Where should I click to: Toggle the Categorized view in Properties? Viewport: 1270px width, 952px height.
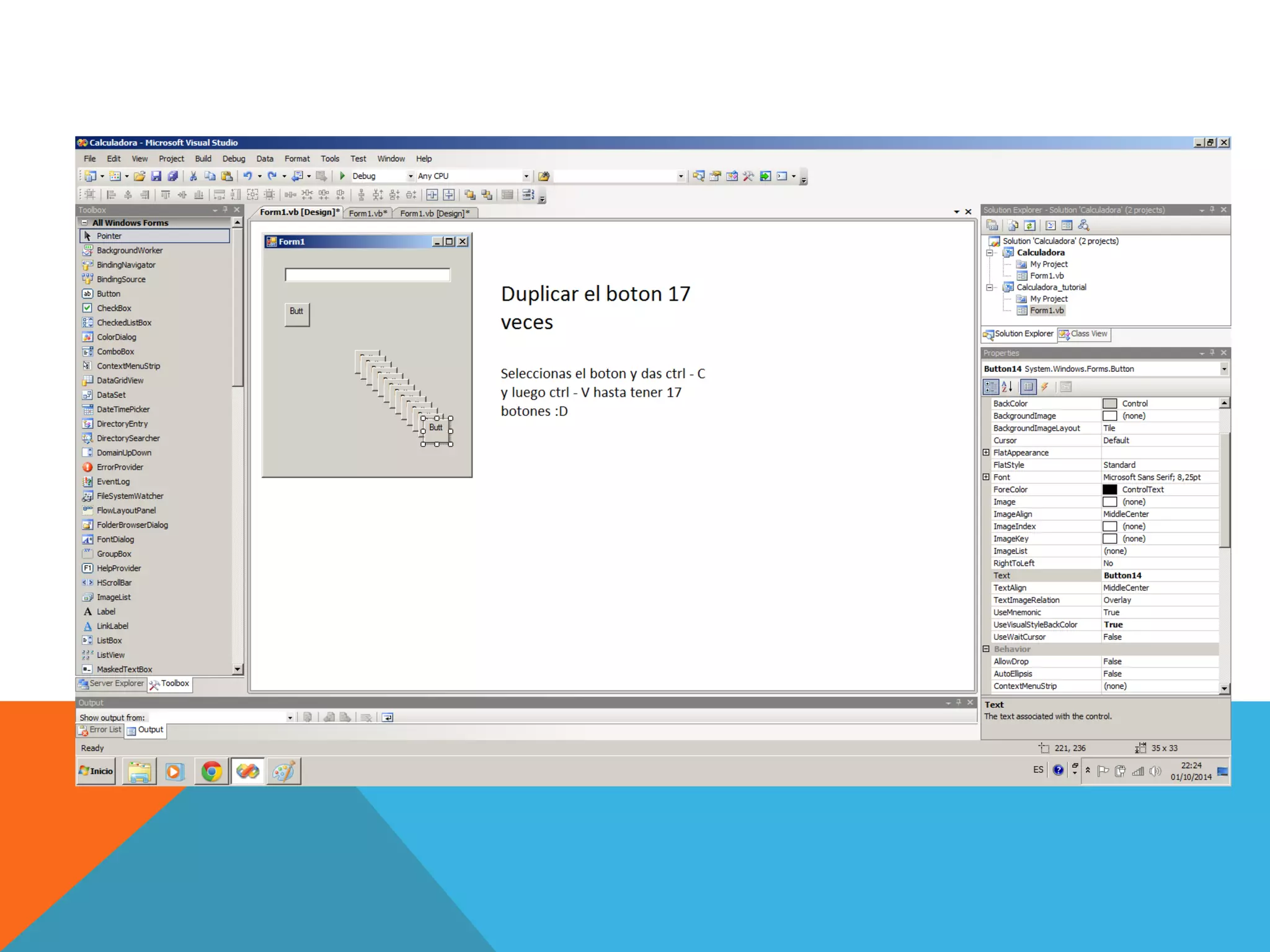990,387
